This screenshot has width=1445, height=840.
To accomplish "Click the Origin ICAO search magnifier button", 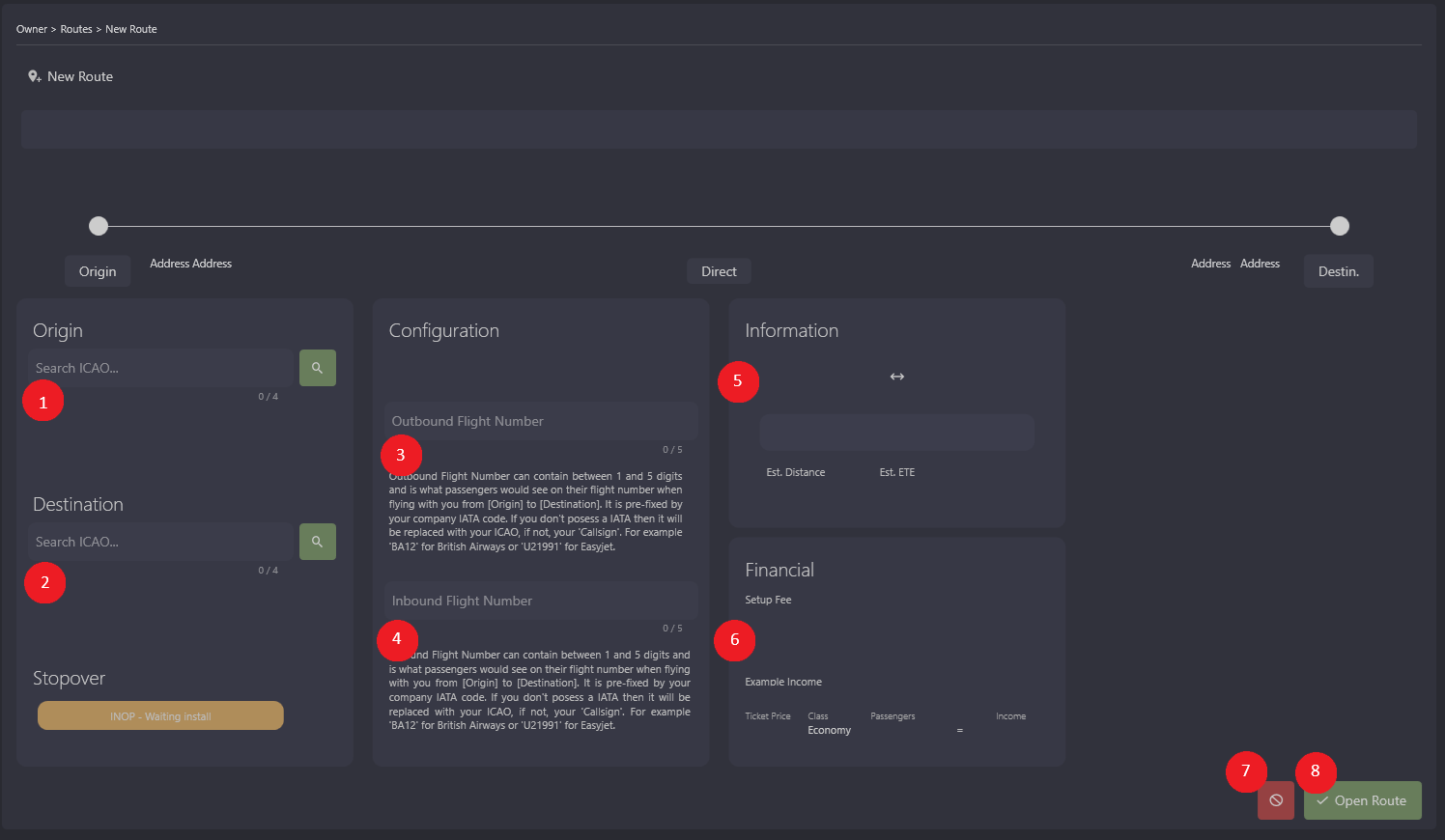I will coord(317,368).
